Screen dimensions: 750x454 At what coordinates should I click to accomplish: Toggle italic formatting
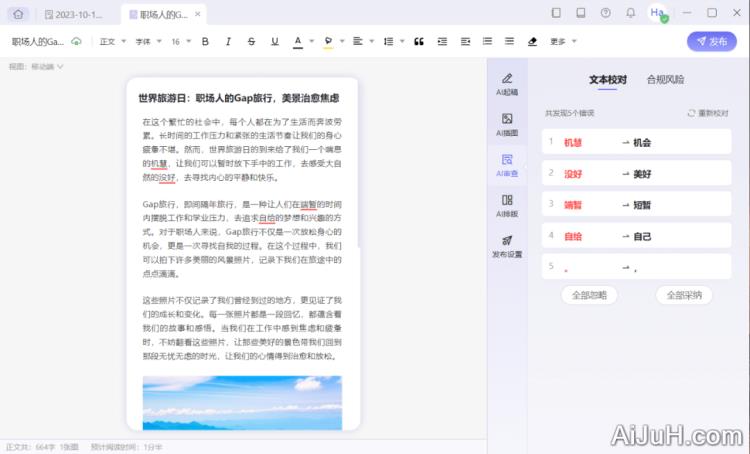[228, 41]
